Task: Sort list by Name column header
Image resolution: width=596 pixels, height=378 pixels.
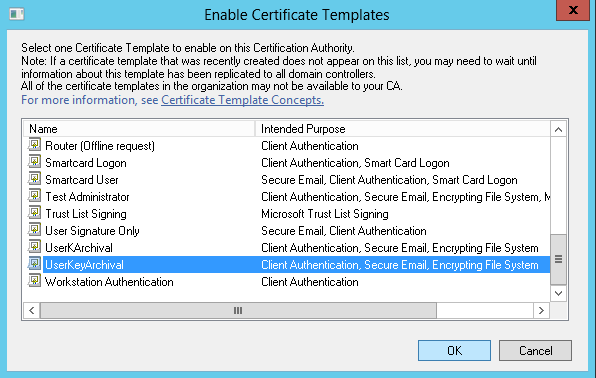Action: [139, 129]
